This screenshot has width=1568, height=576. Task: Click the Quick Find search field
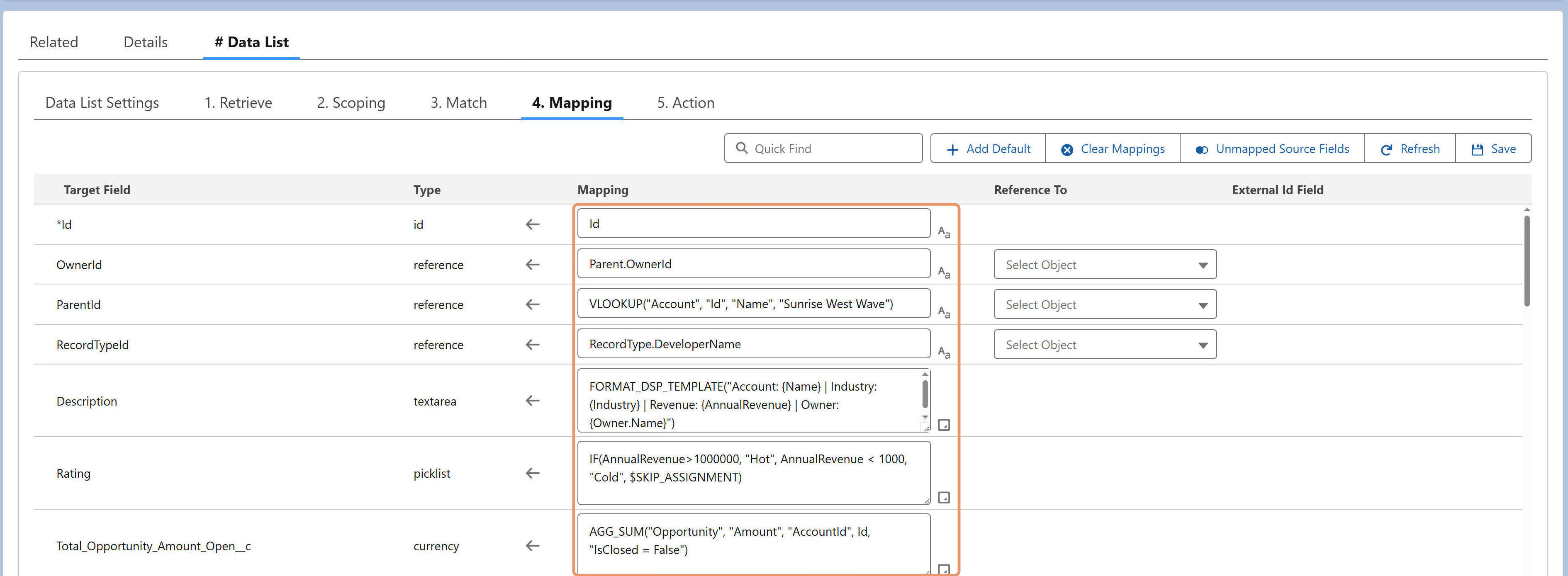(823, 148)
